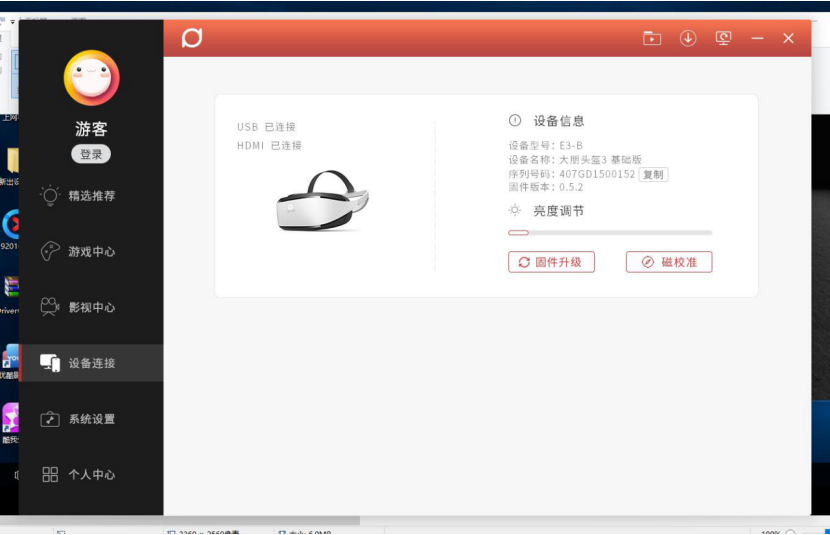Open the download manager icon
Viewport: 830px width, 535px height.
point(688,38)
